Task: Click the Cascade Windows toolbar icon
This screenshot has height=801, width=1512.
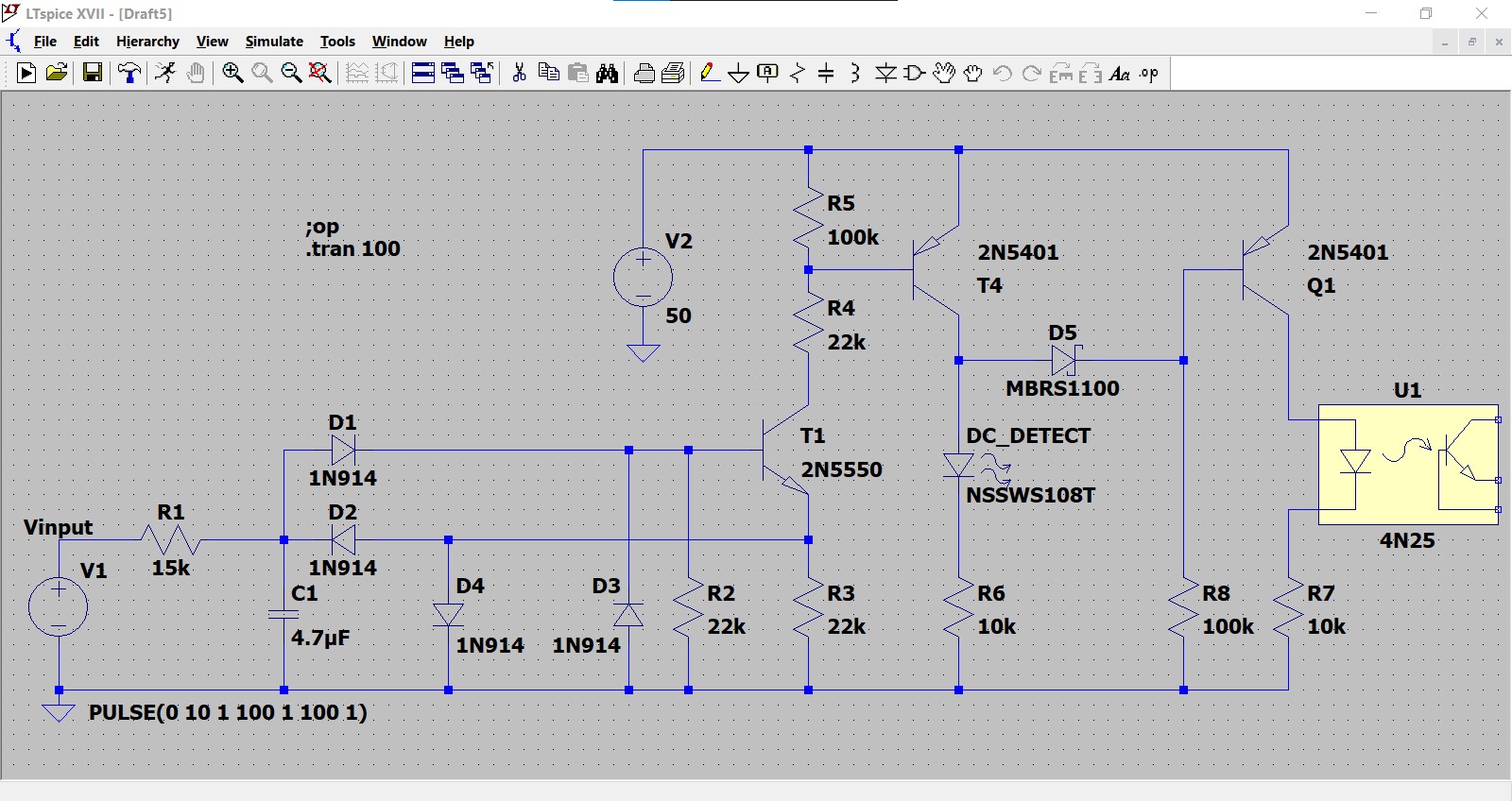Action: [453, 73]
